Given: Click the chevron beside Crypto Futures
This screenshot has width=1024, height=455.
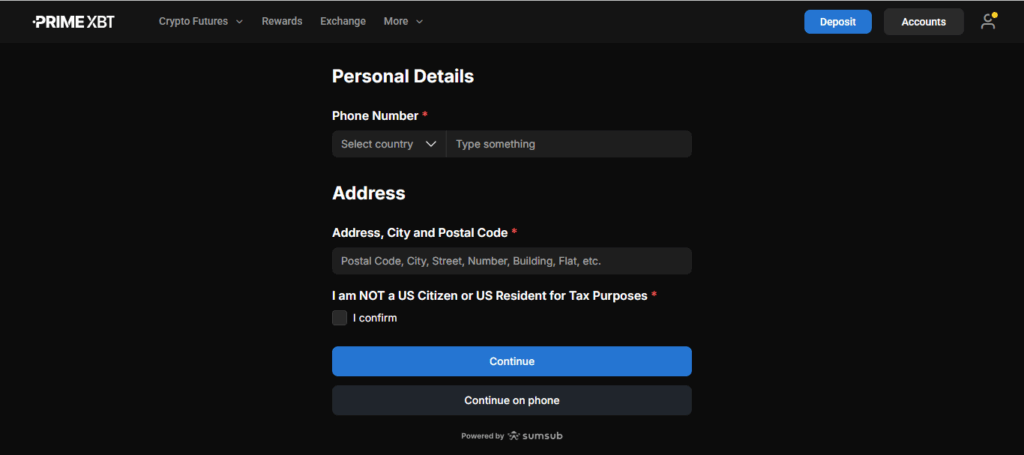Looking at the screenshot, I should (239, 22).
